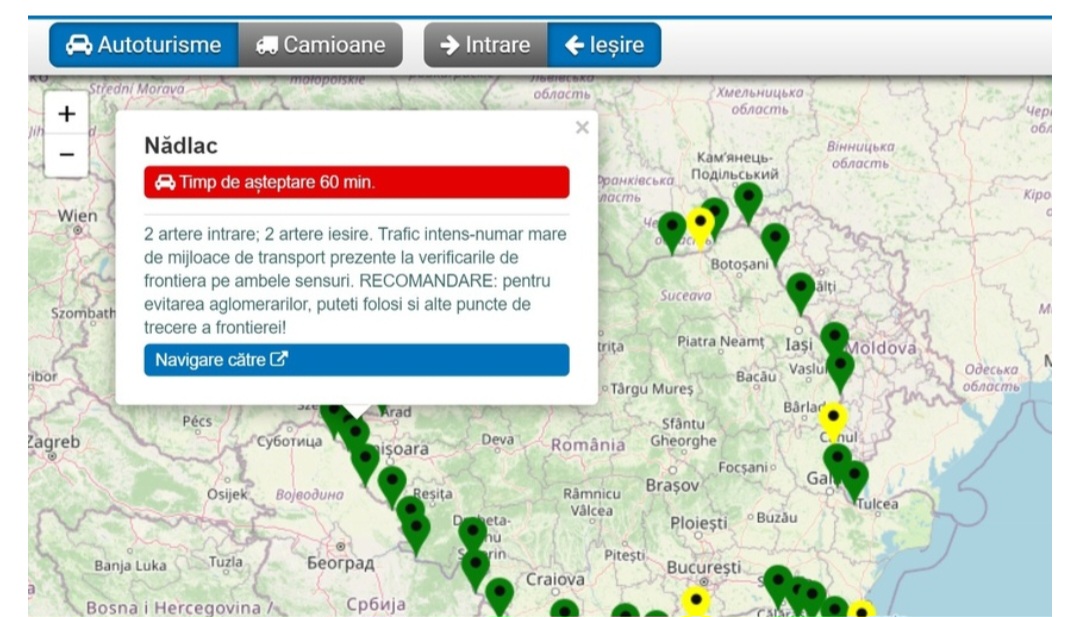This screenshot has width=1080, height=617.
Task: Open the yellow marker just below București
Action: [696, 602]
